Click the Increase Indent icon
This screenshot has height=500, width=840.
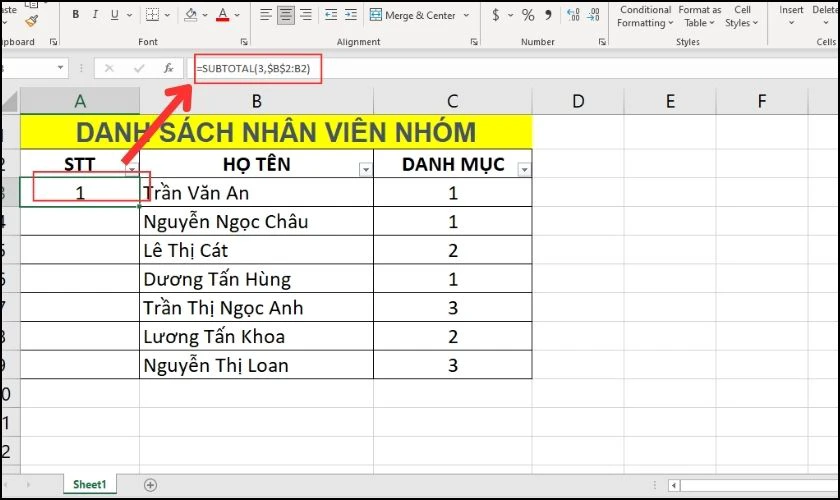[x=351, y=14]
